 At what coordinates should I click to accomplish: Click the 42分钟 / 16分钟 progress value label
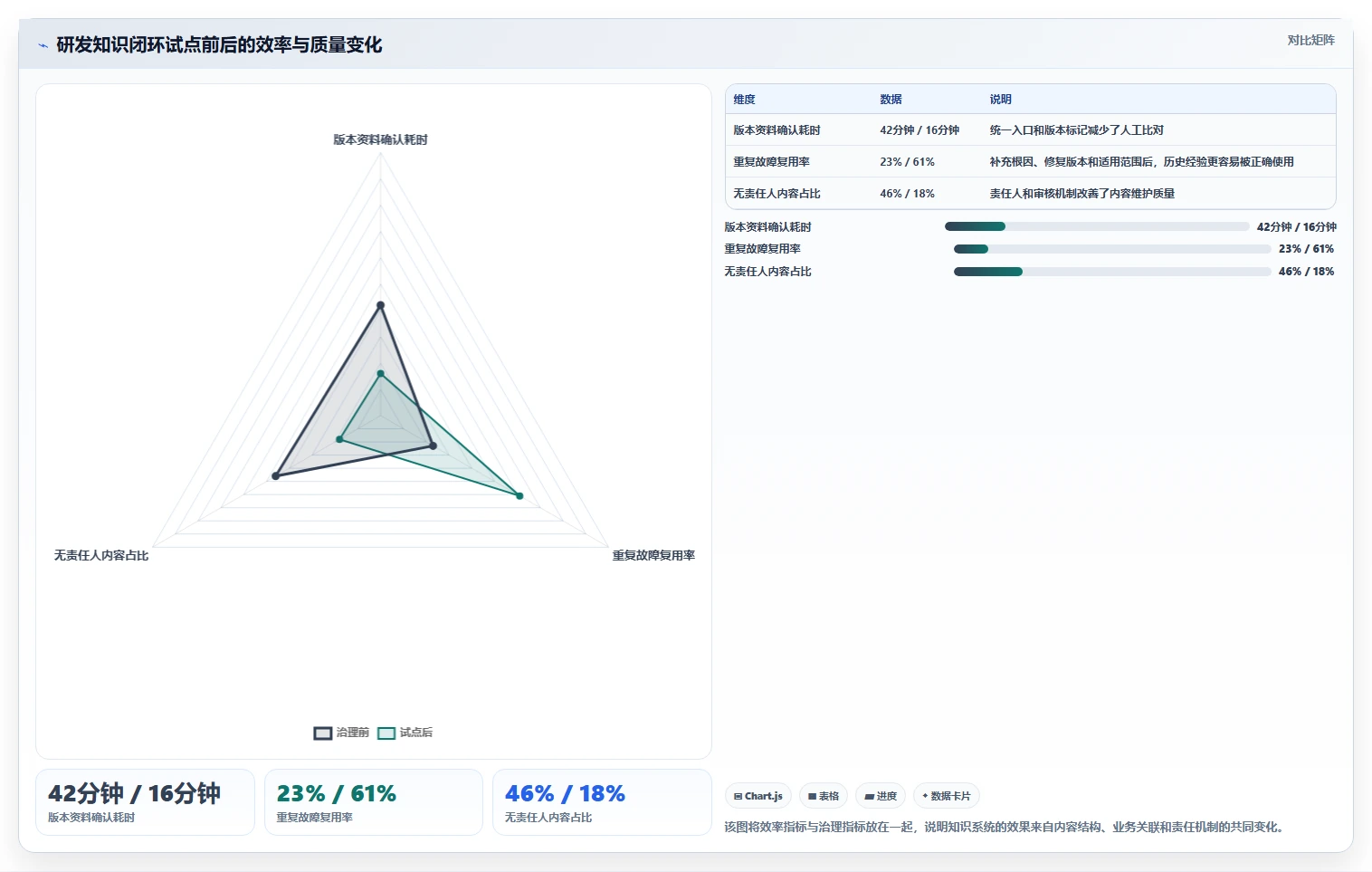[x=1296, y=227]
